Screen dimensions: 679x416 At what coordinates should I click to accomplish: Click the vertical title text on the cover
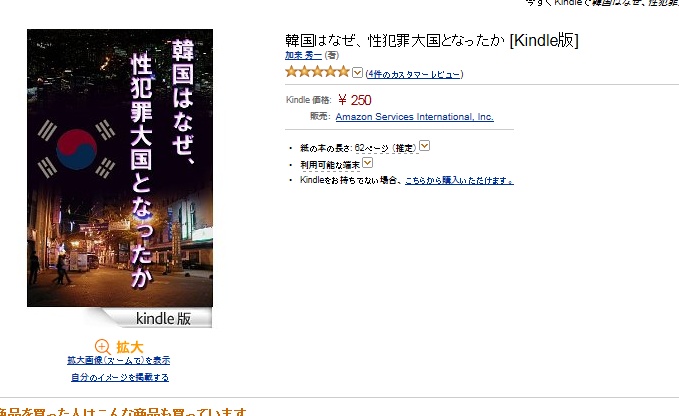point(162,162)
